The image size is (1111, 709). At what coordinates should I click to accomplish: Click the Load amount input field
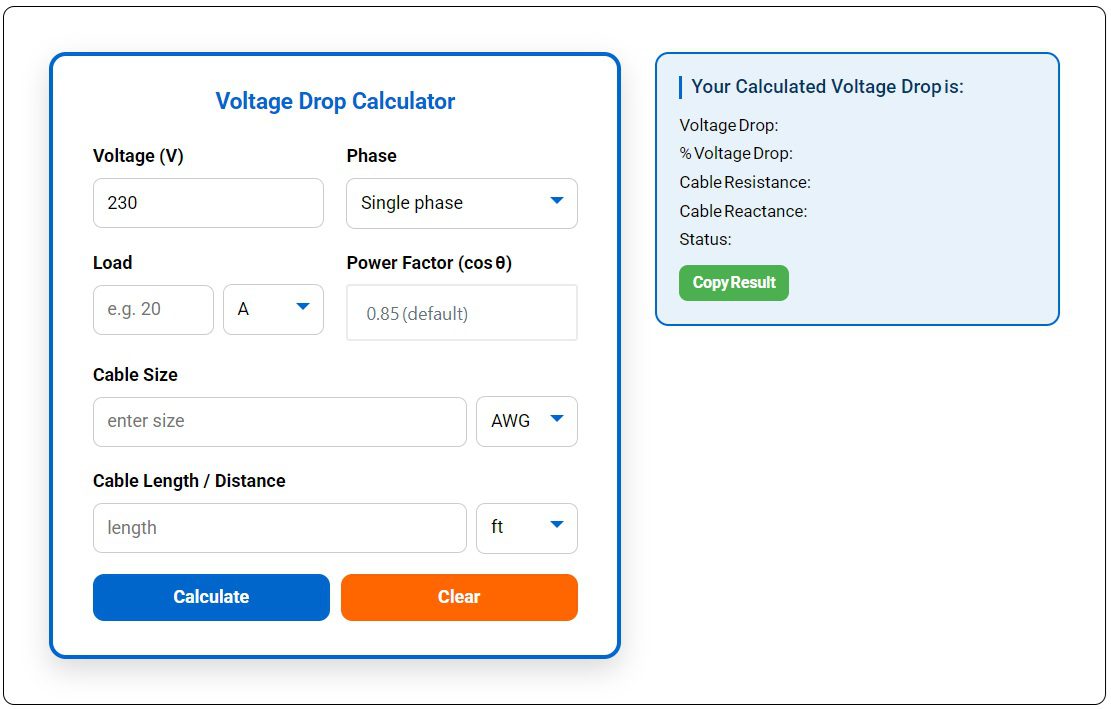tap(152, 309)
